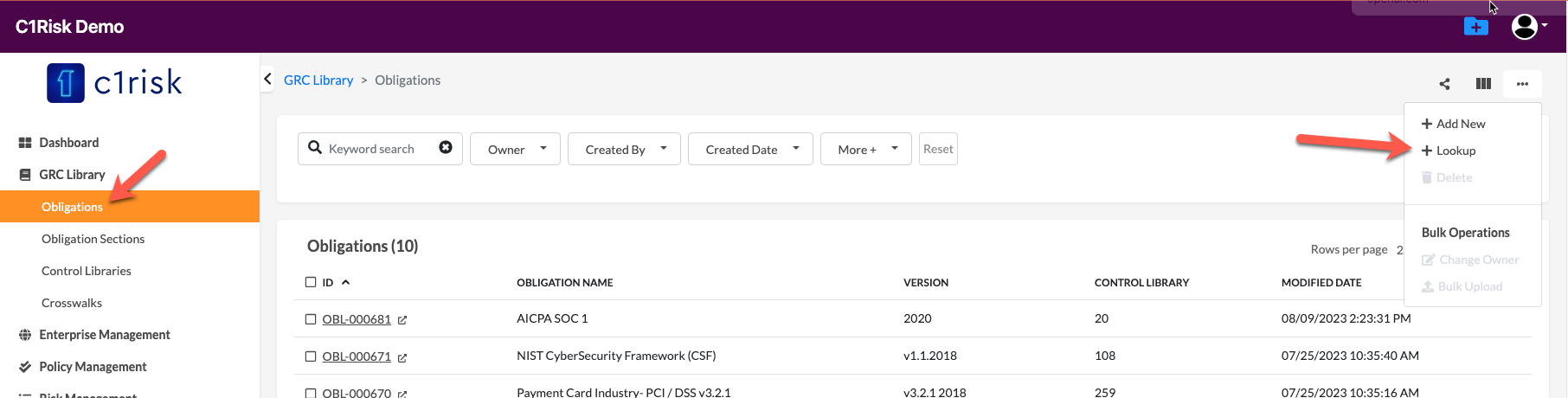Expand the Owner filter dropdown
Image resolution: width=1568 pixels, height=398 pixels.
tap(515, 149)
